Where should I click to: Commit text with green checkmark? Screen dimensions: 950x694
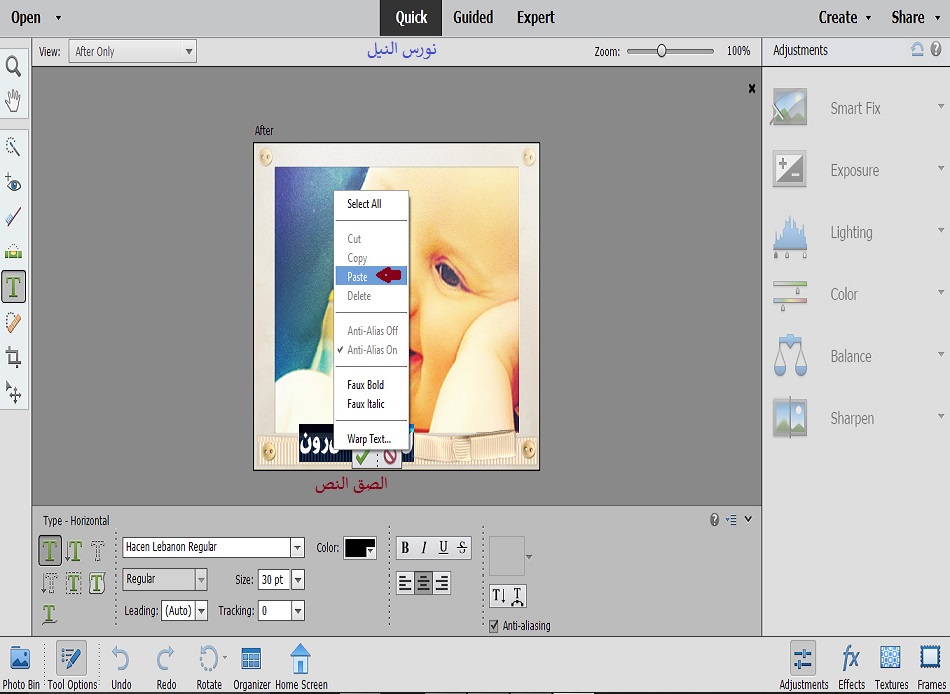coord(362,457)
